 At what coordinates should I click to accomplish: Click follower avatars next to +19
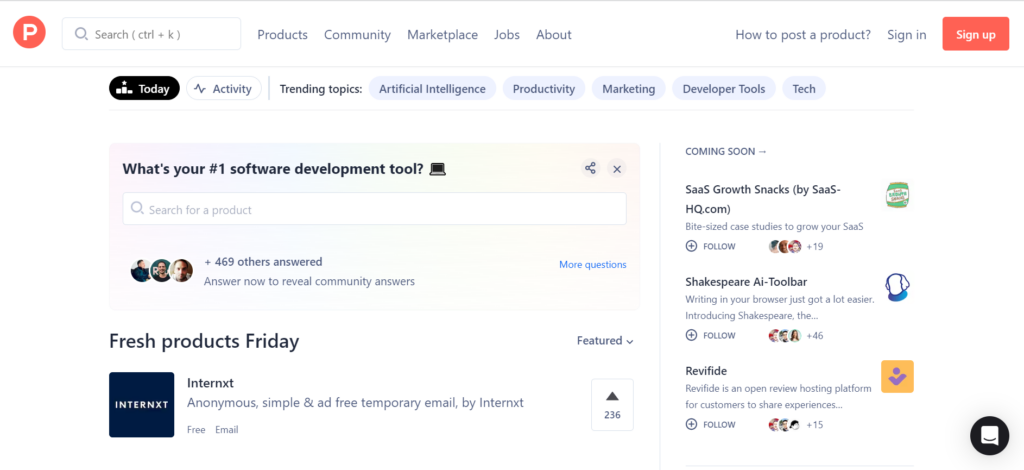(x=785, y=246)
